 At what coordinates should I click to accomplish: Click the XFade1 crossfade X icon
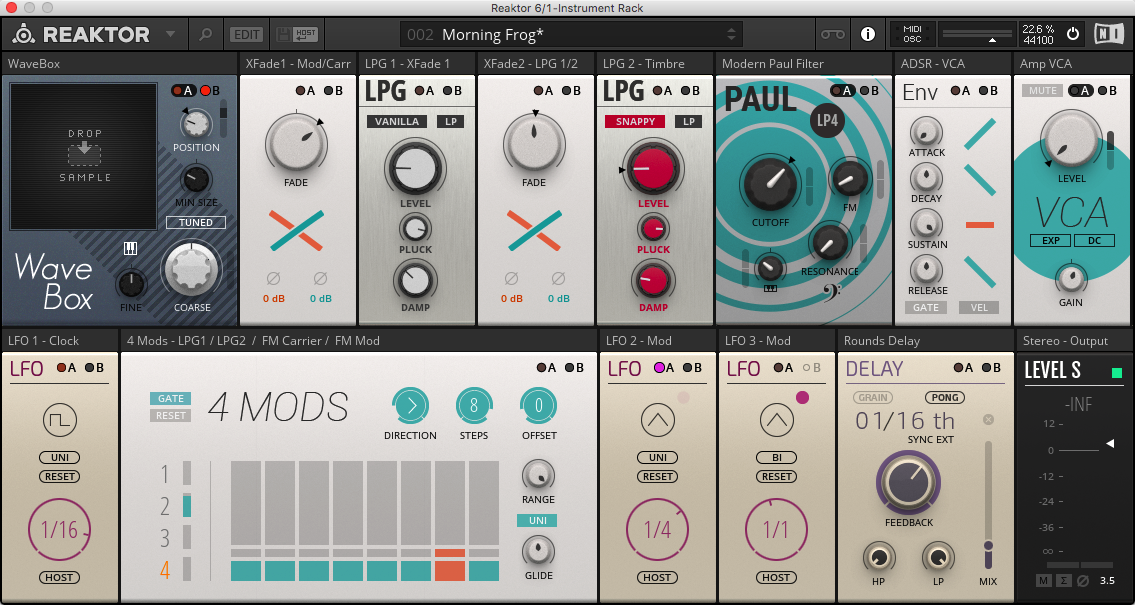tap(295, 230)
